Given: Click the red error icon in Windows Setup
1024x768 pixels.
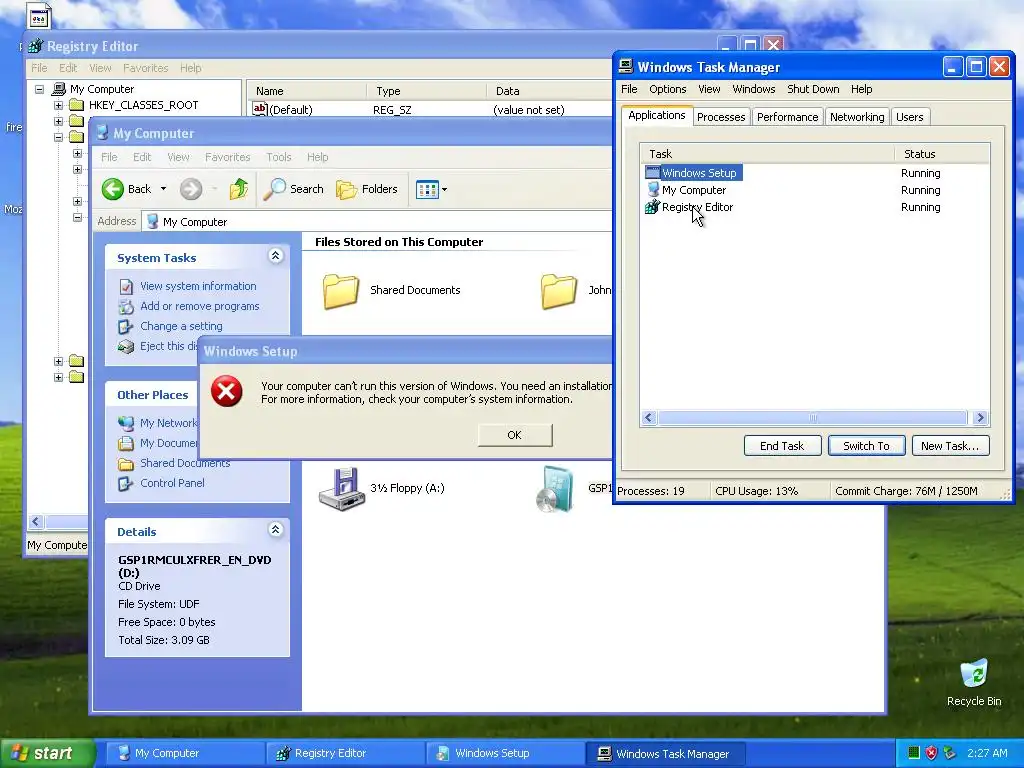Looking at the screenshot, I should 227,391.
